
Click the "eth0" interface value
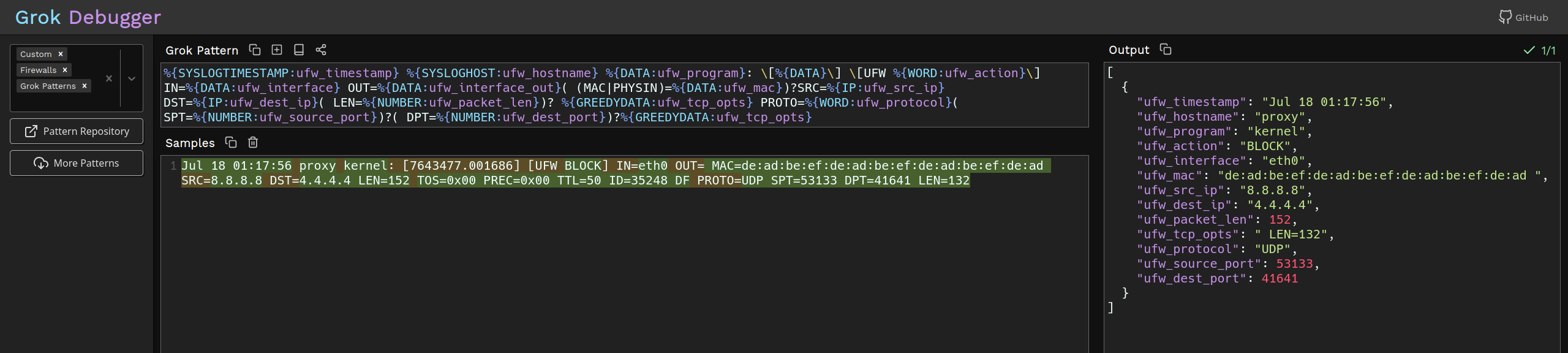pyautogui.click(x=1283, y=161)
